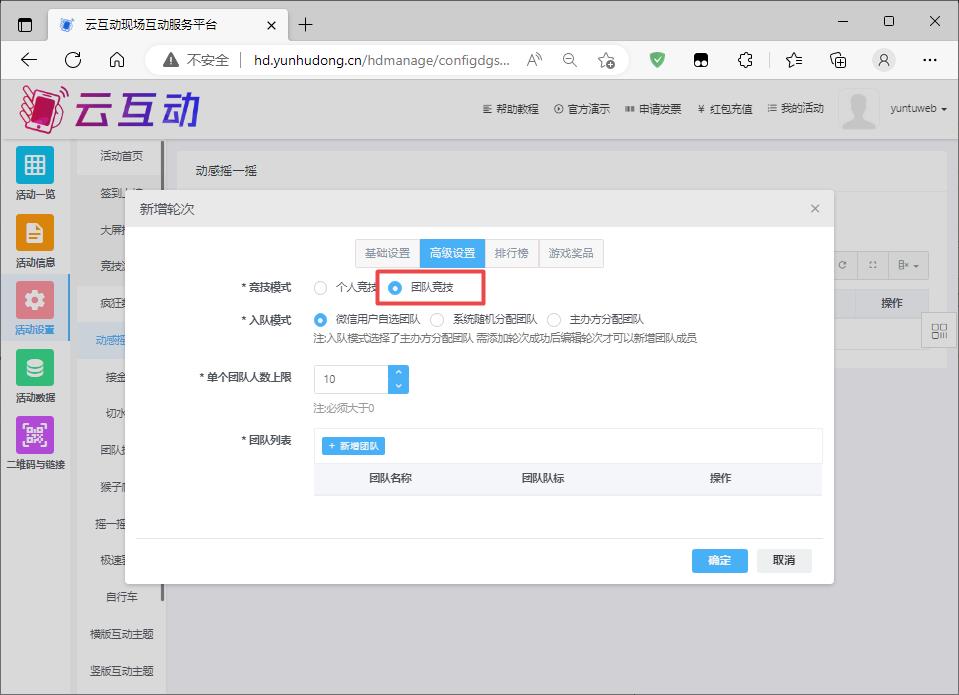Decrease team size limit with down arrow

click(x=398, y=386)
